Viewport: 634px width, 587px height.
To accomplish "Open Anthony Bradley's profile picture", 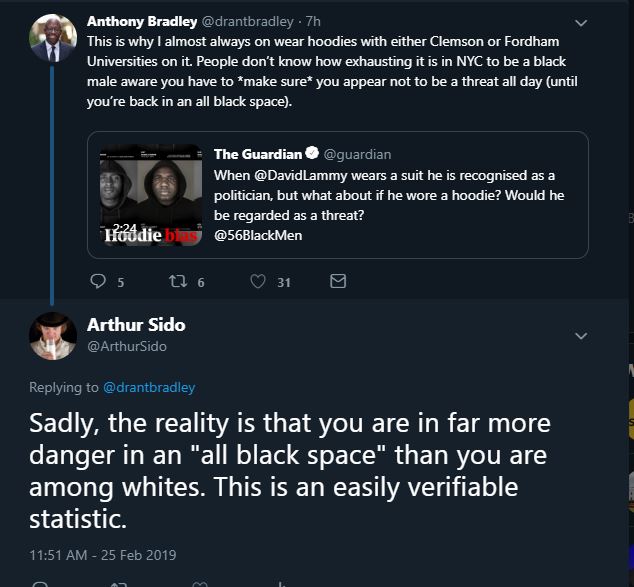I will click(53, 38).
